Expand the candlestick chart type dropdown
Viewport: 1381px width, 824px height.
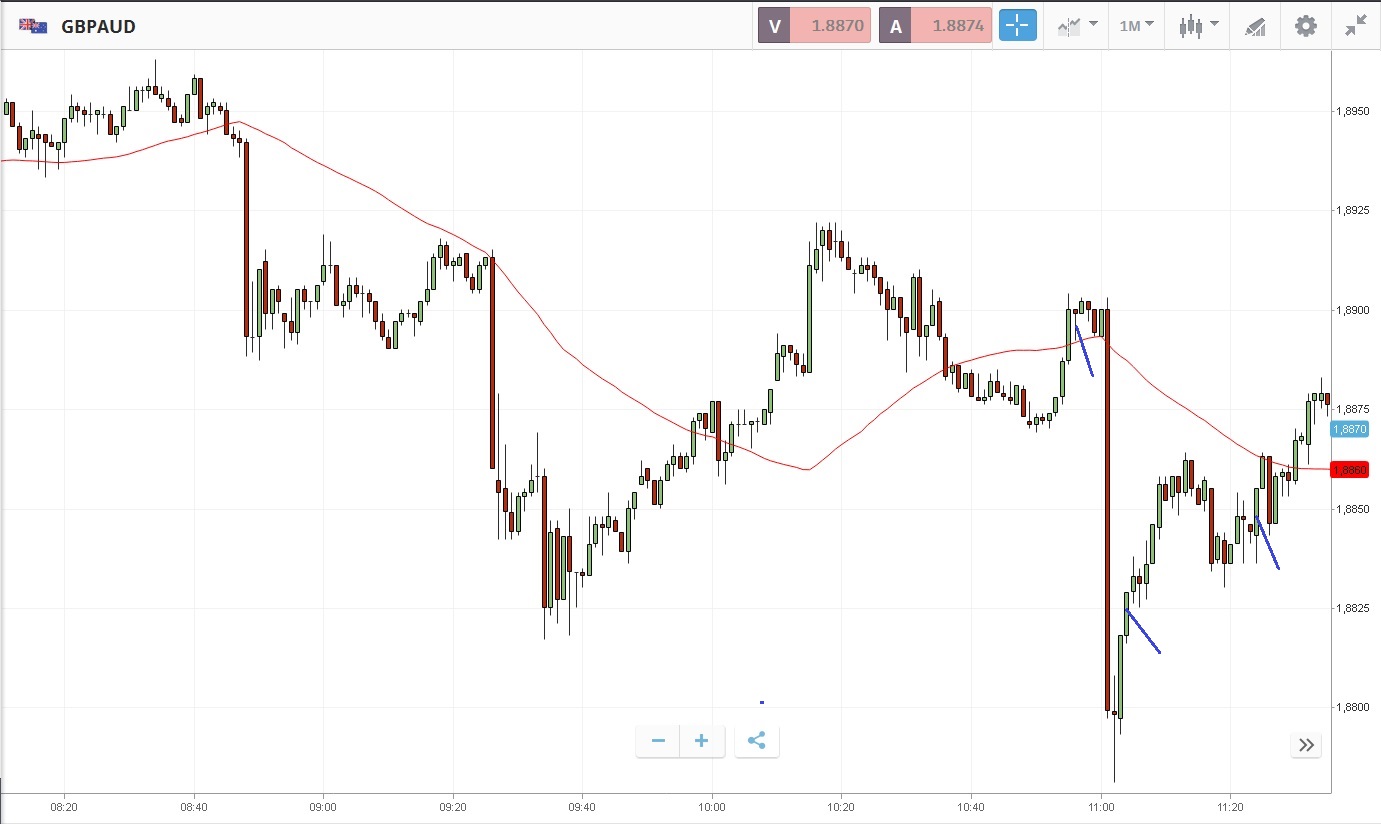point(1198,26)
